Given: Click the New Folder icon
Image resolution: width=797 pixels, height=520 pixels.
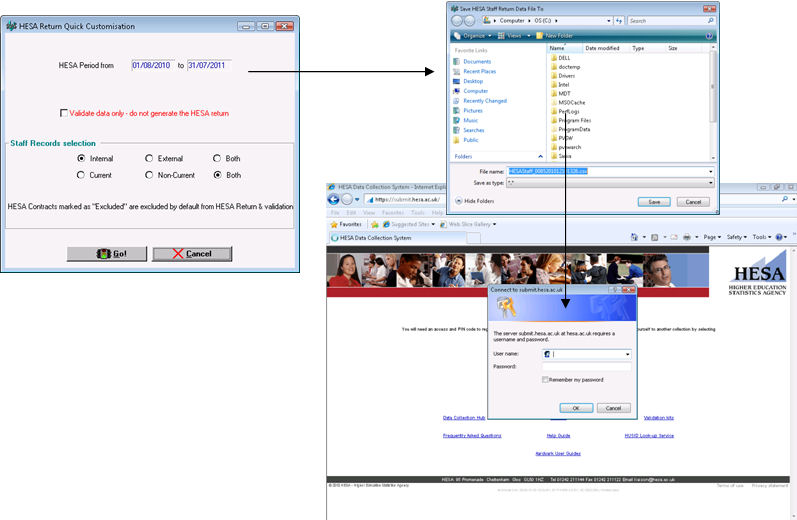Looking at the screenshot, I should 540,36.
